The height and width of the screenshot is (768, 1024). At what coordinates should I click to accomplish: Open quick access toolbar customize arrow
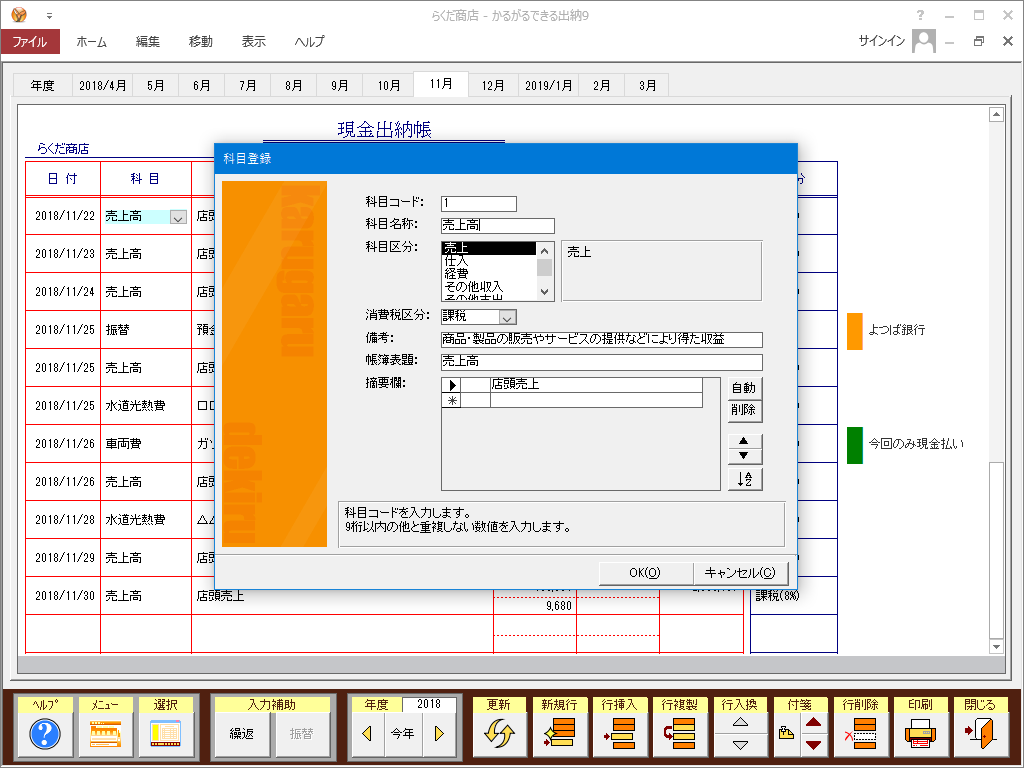coord(49,16)
